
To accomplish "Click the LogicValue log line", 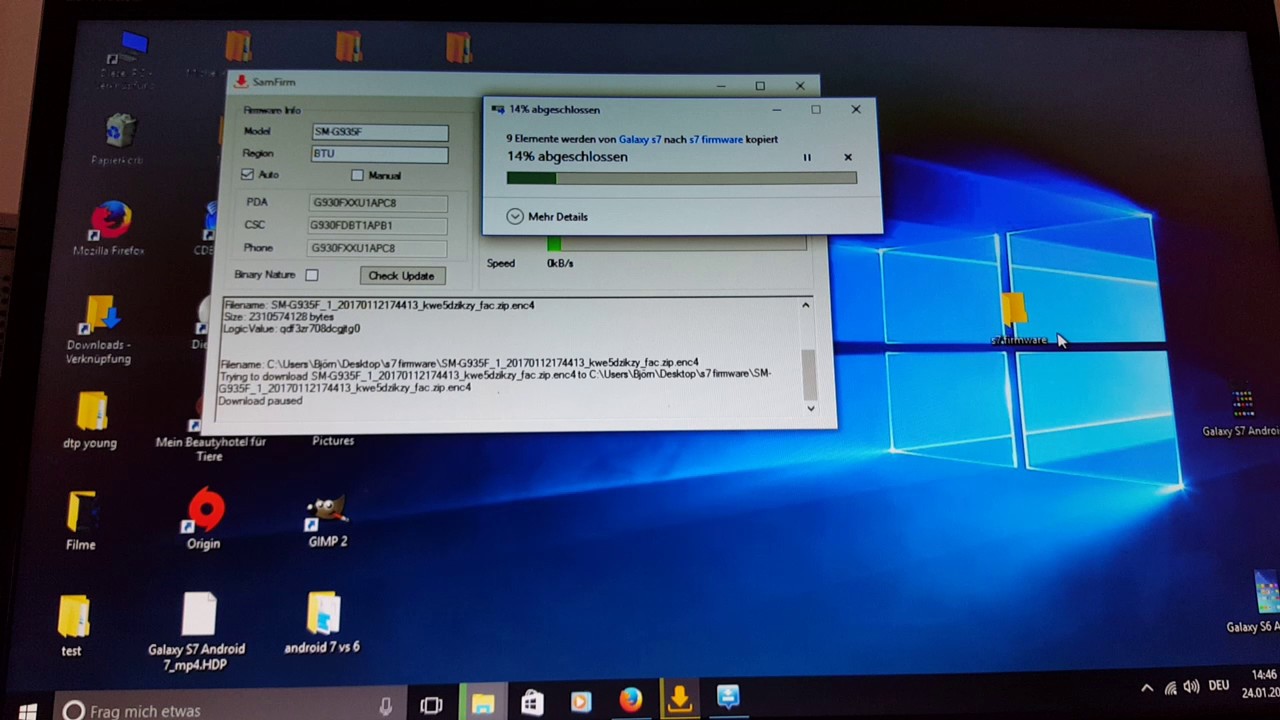I will (291, 329).
